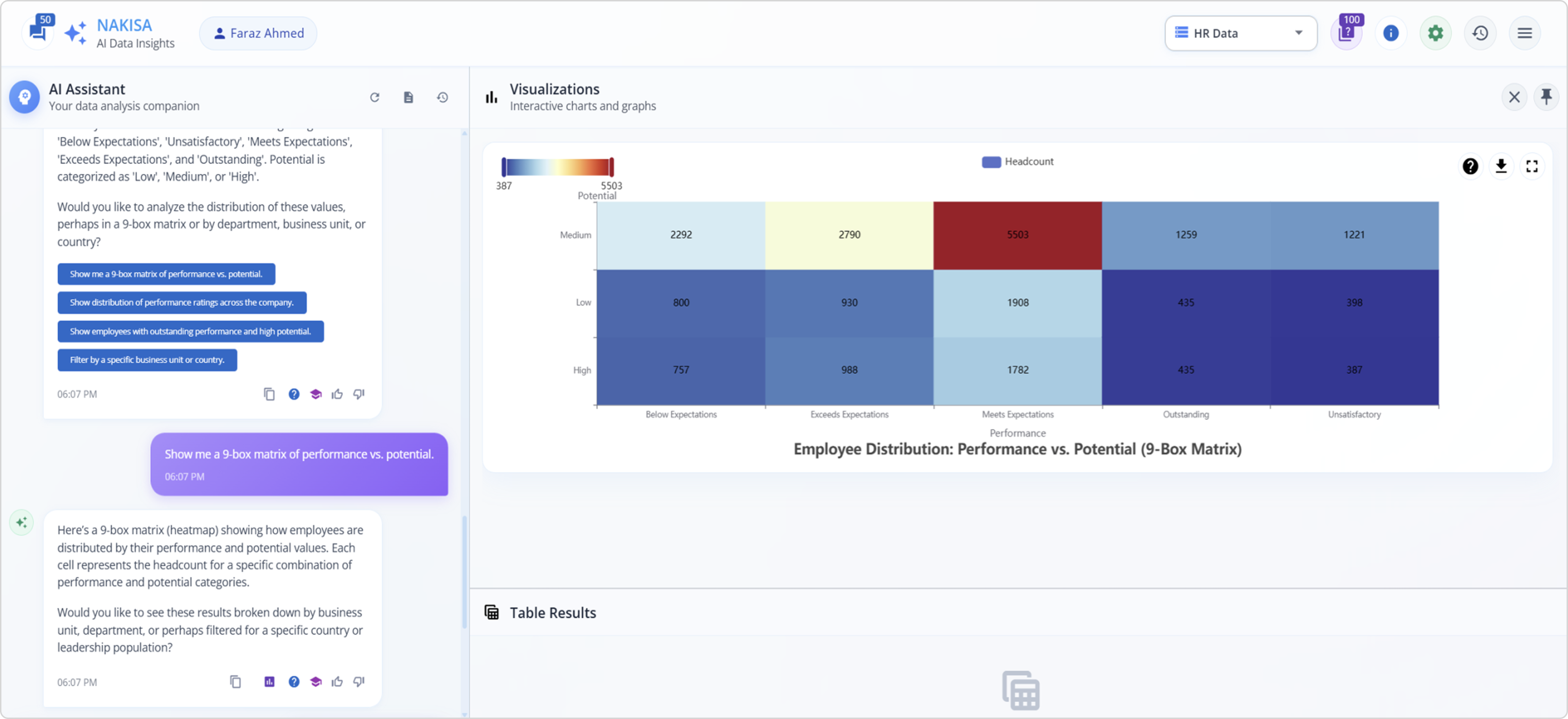Click the 5503 Meets Expectations heatmap cell

(1017, 235)
